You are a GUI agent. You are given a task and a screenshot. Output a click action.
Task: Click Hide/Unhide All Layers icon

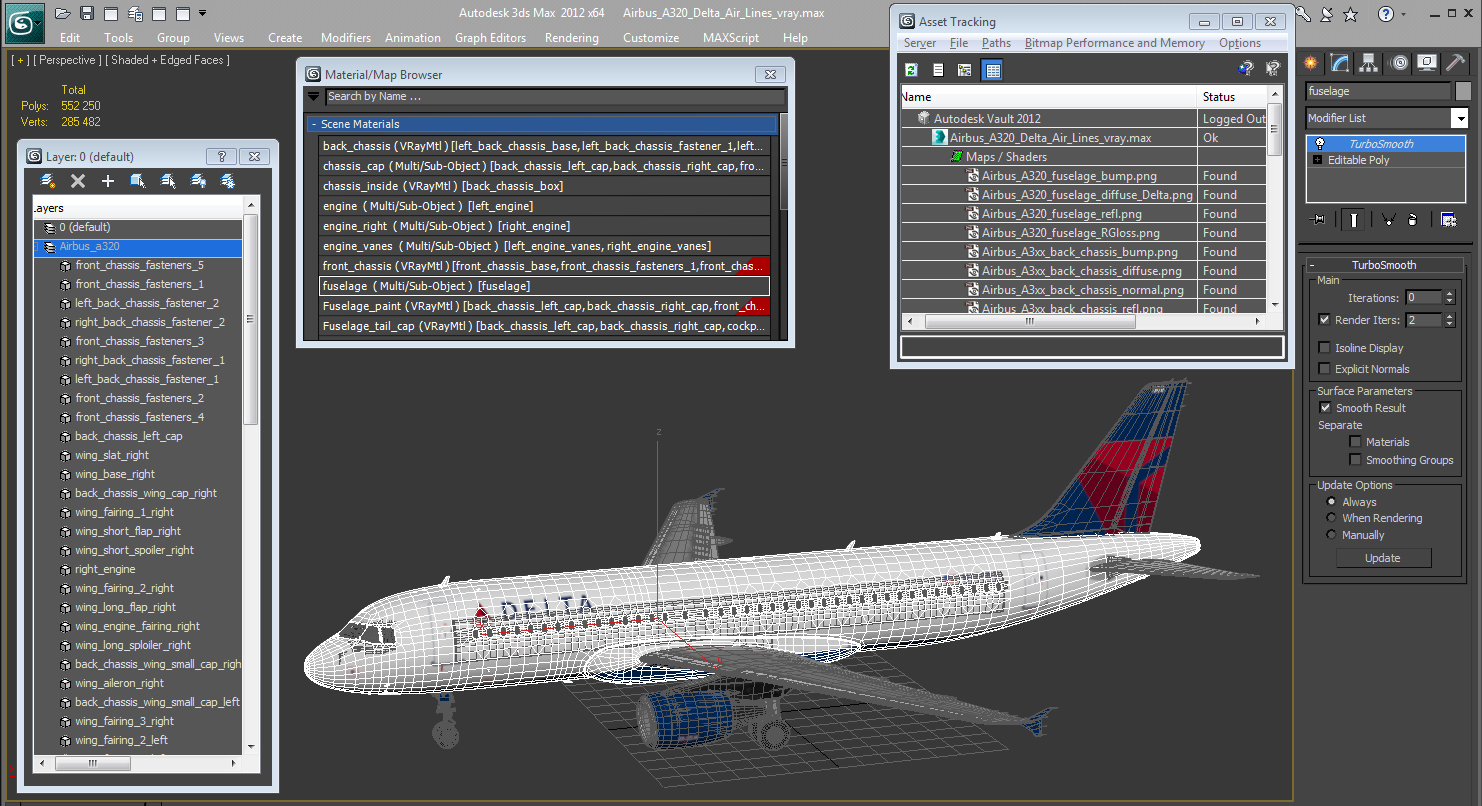tap(198, 181)
